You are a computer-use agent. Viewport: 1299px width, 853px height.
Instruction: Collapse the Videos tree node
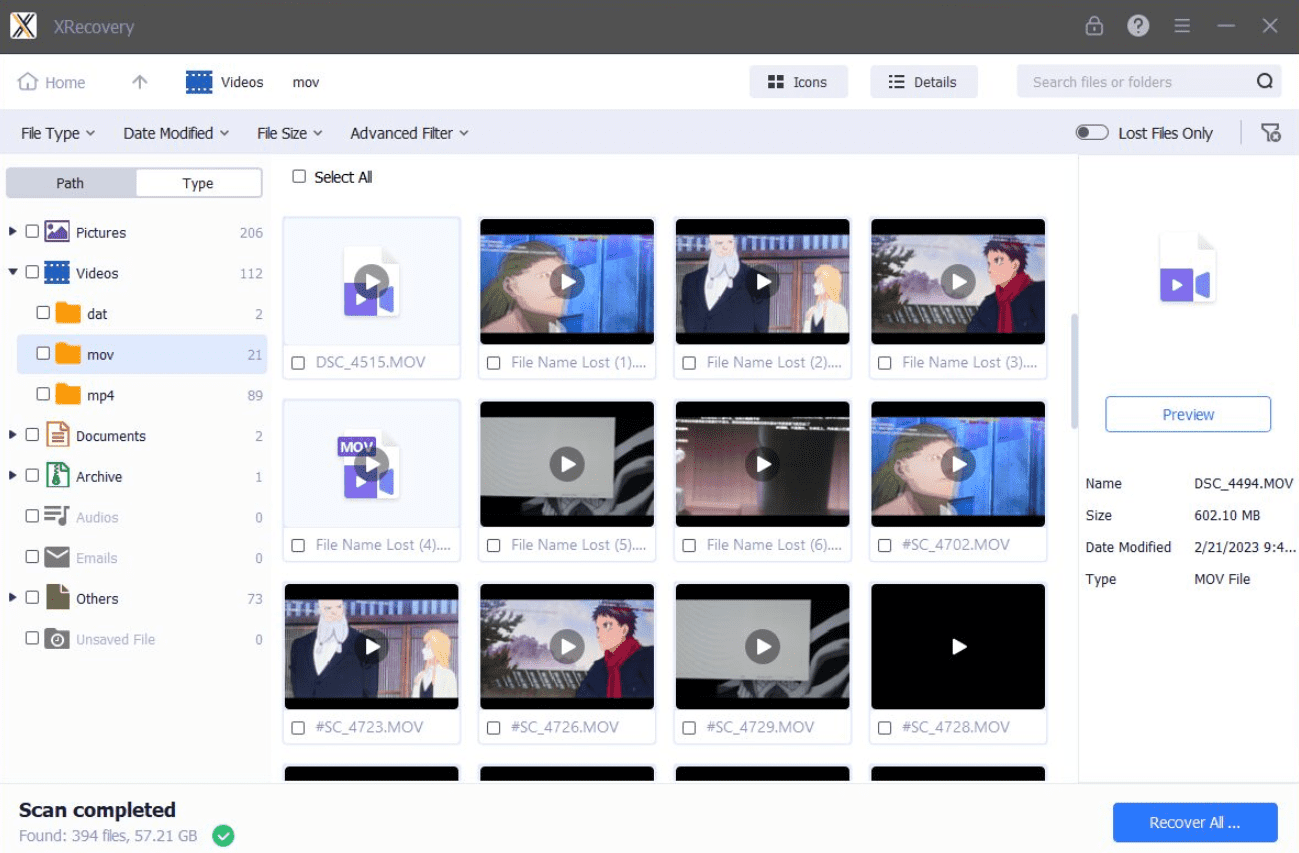[12, 272]
